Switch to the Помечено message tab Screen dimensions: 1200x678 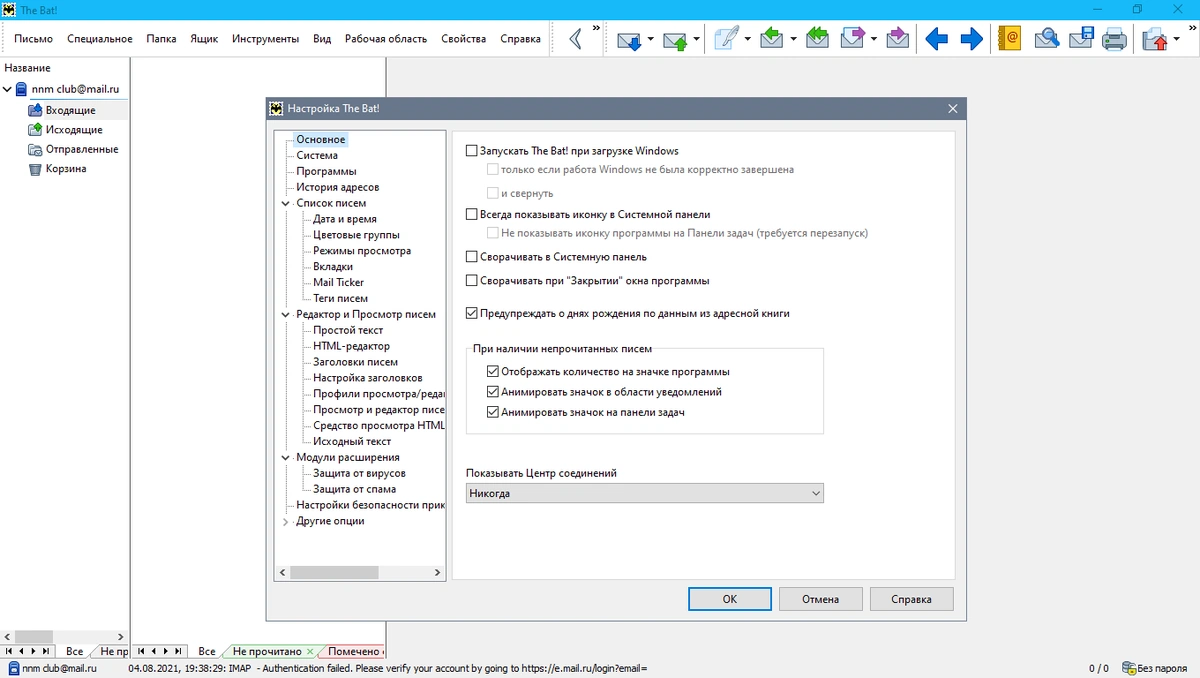354,652
